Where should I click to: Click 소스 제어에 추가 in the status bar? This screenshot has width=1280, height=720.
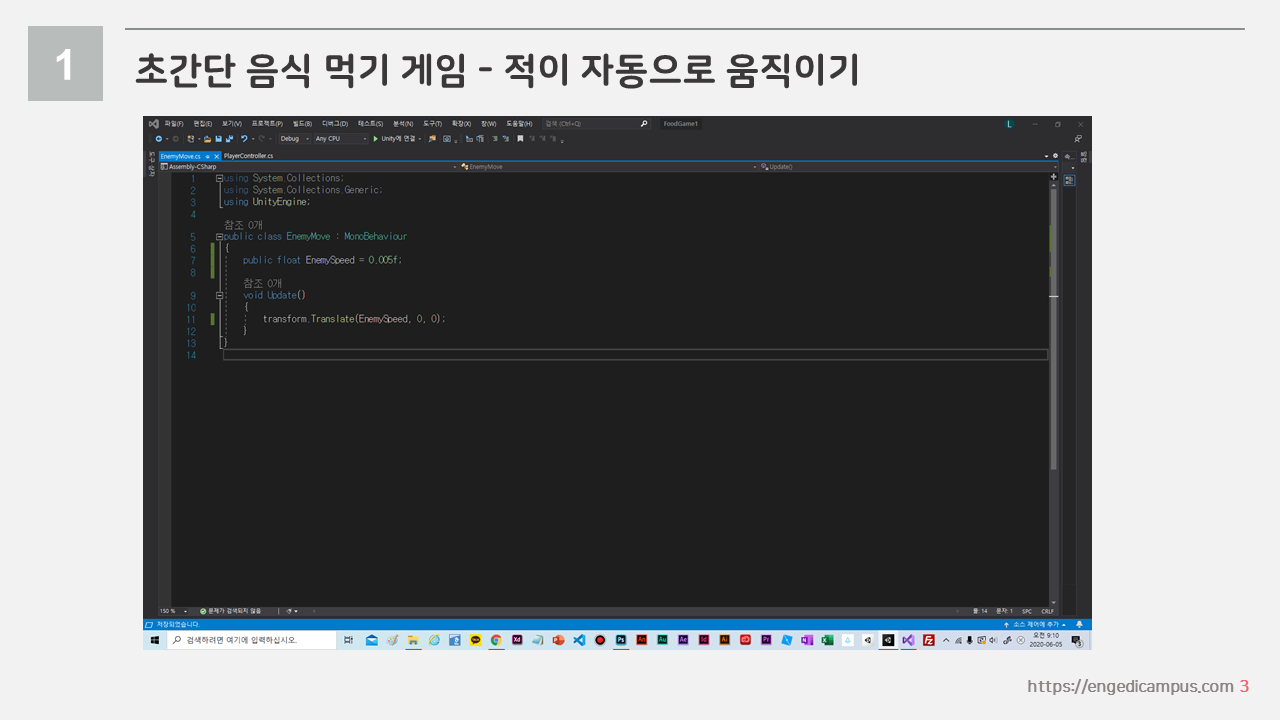(1037, 624)
